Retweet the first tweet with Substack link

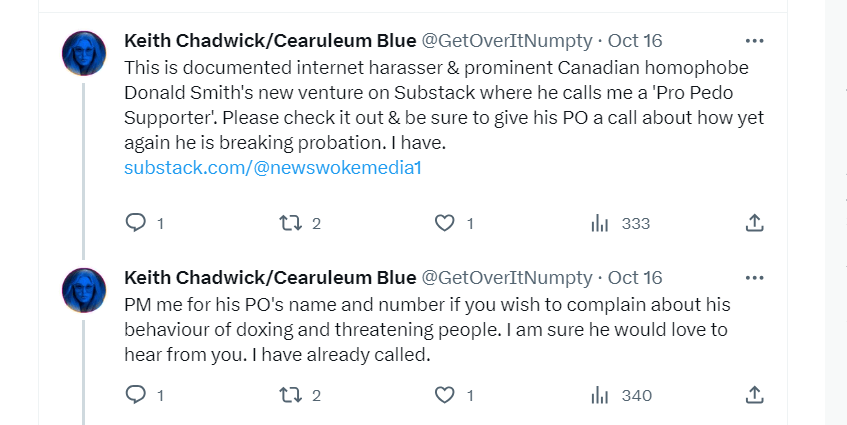[x=290, y=223]
